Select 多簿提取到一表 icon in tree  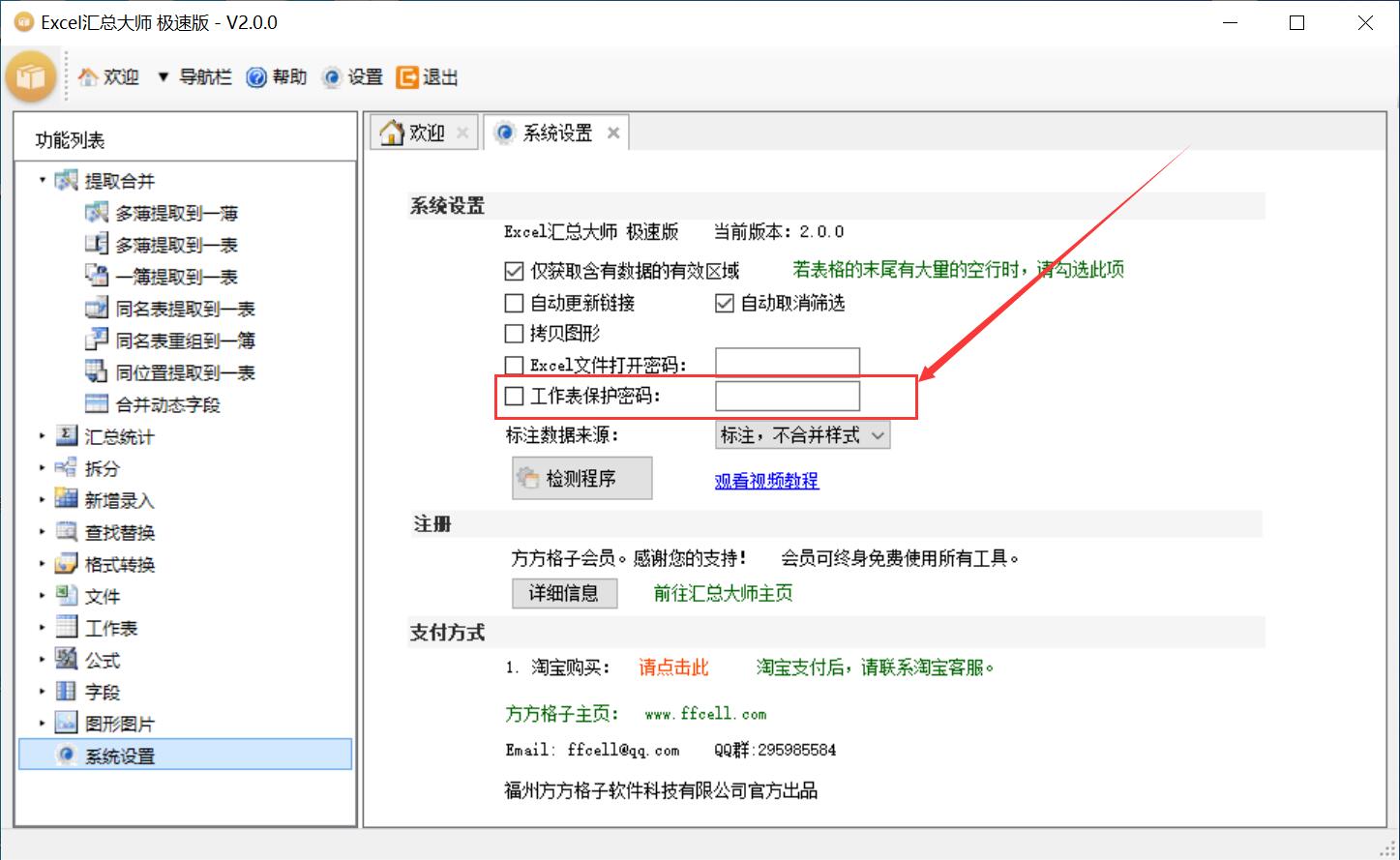coord(97,244)
